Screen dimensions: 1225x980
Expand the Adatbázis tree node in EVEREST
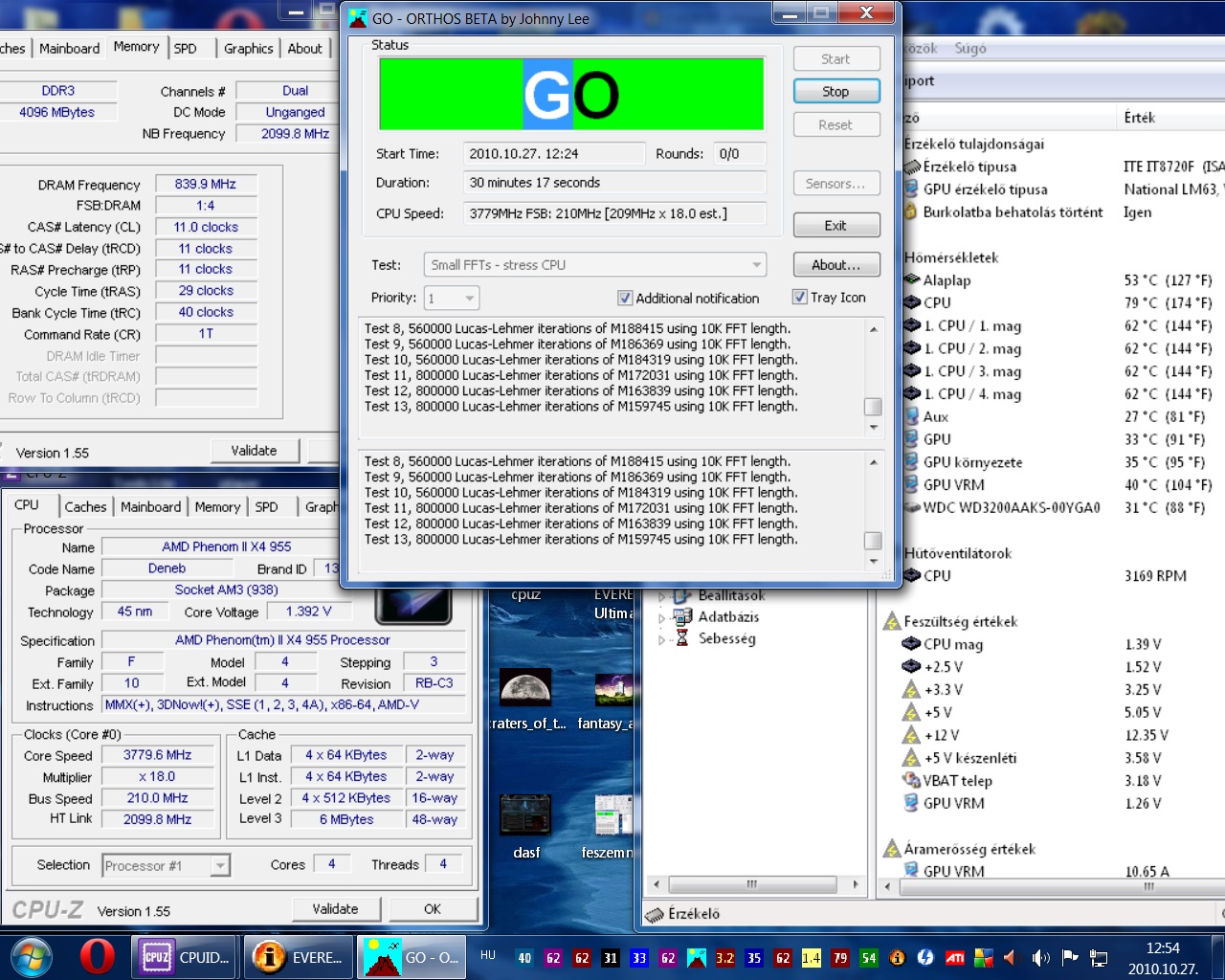click(661, 617)
